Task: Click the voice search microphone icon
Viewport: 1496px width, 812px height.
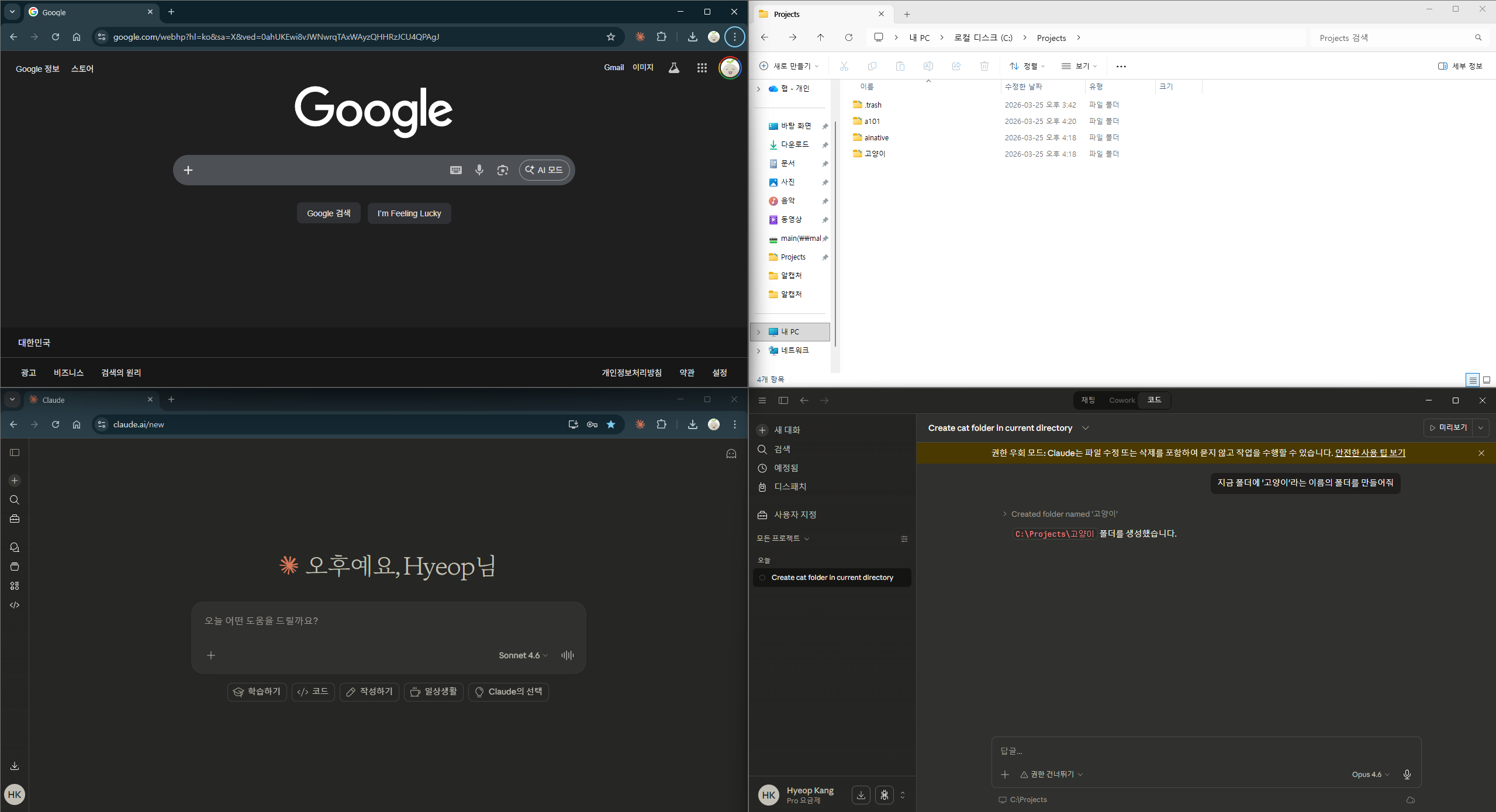Action: [479, 170]
